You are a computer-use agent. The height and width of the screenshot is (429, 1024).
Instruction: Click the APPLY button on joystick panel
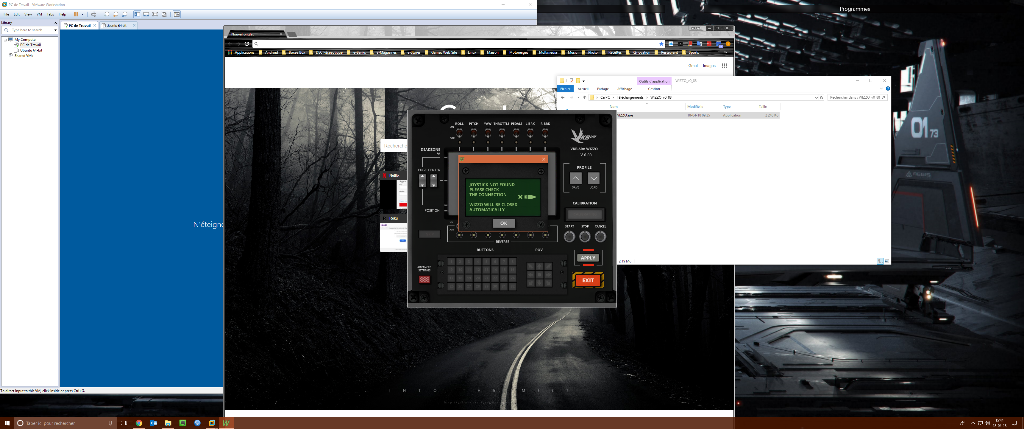(x=588, y=258)
